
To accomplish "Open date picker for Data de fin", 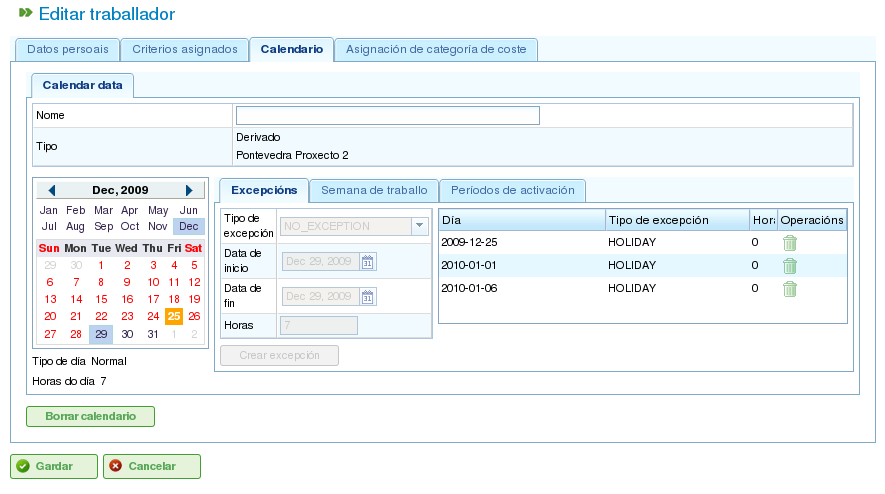I will coord(367,296).
